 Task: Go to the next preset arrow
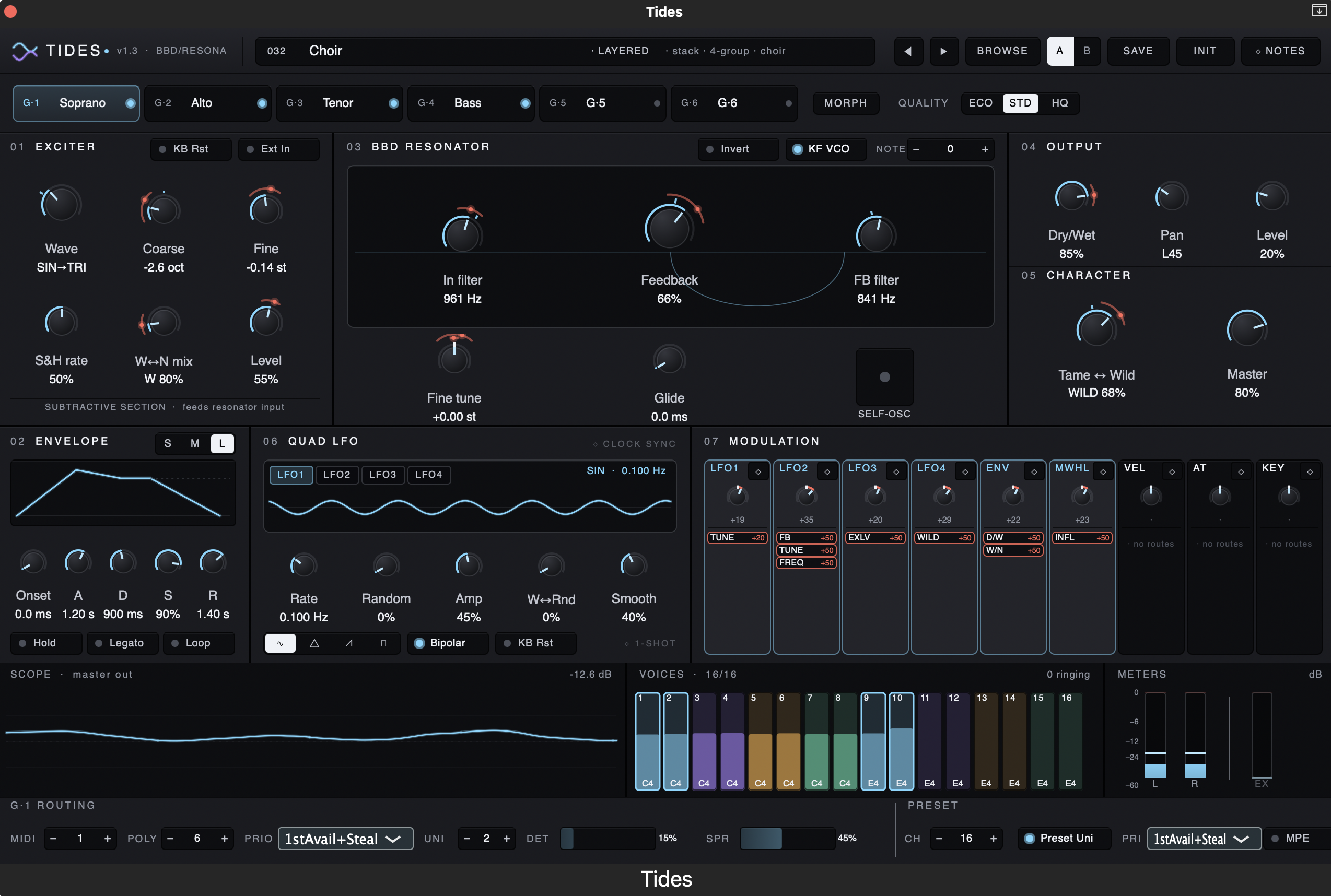pyautogui.click(x=943, y=51)
